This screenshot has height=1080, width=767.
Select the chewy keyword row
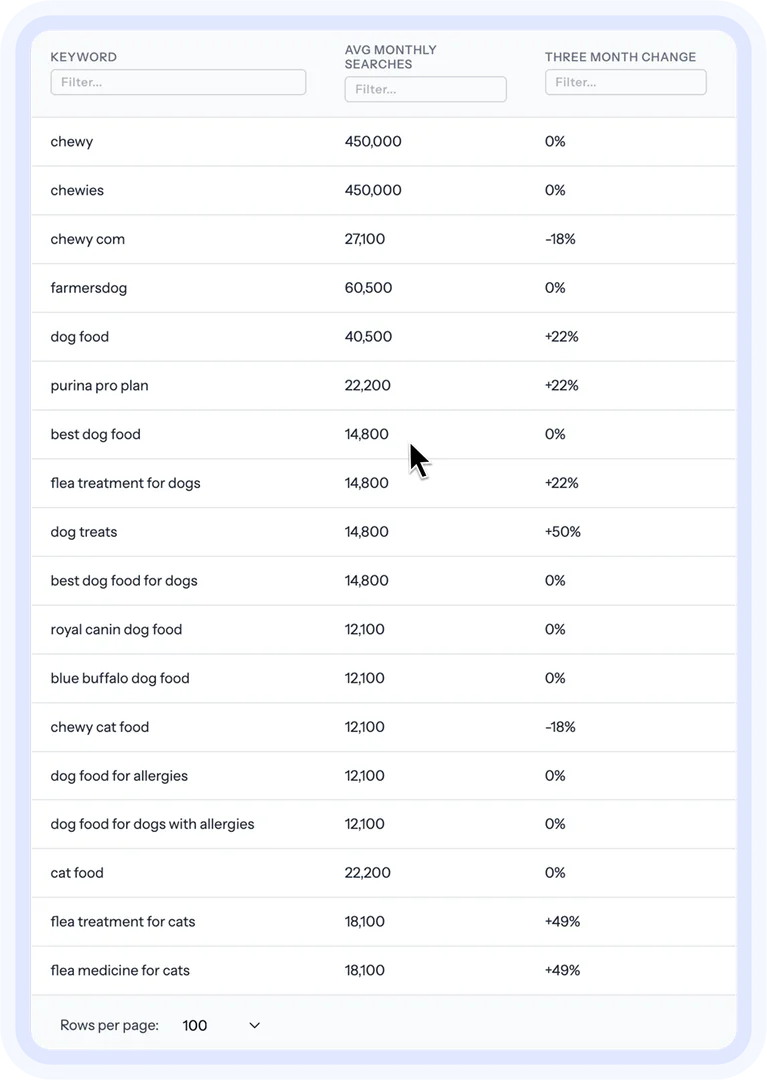[71, 141]
